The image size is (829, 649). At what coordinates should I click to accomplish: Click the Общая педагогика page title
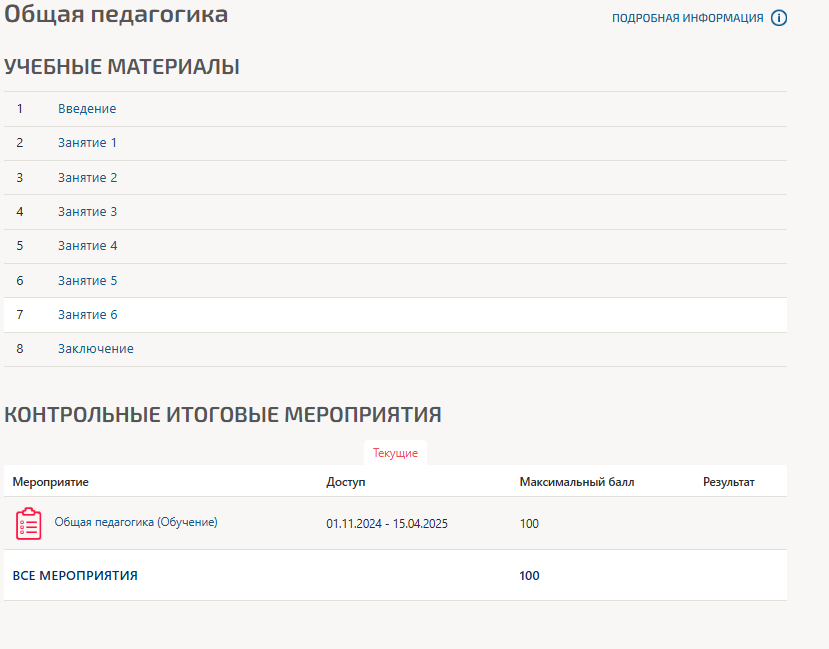(116, 15)
